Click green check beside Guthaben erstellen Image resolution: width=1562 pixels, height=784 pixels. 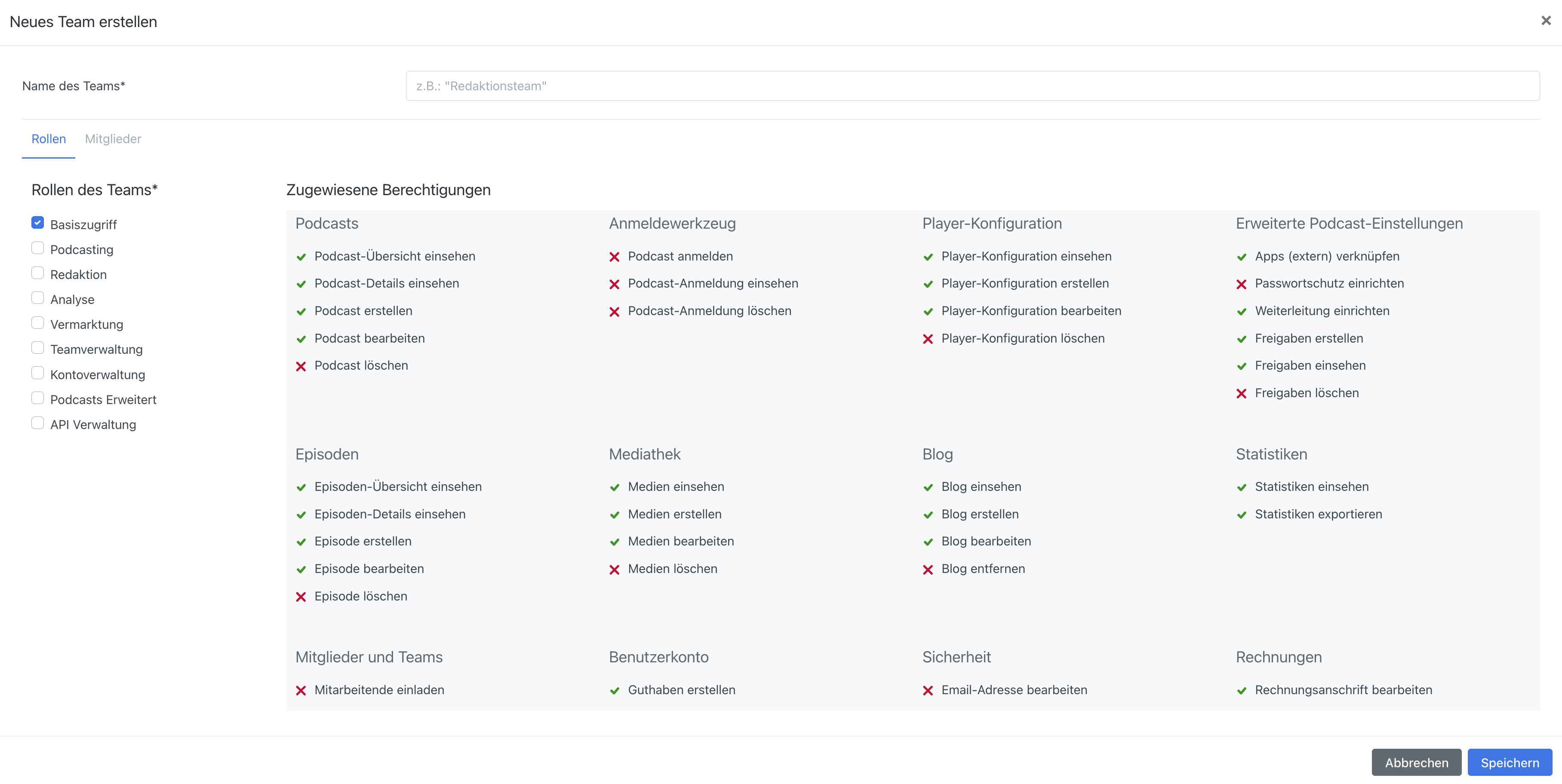[614, 691]
